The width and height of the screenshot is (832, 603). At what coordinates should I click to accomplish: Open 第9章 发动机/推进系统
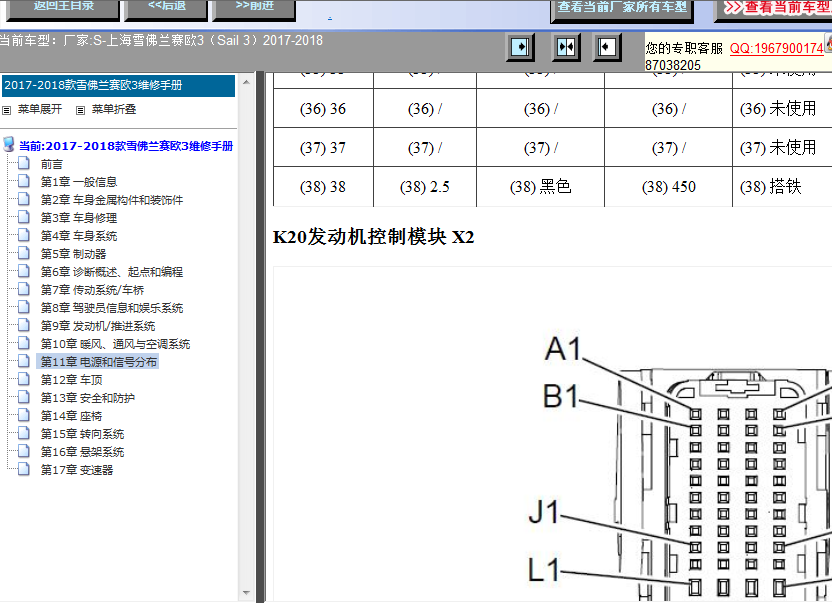pyautogui.click(x=98, y=326)
